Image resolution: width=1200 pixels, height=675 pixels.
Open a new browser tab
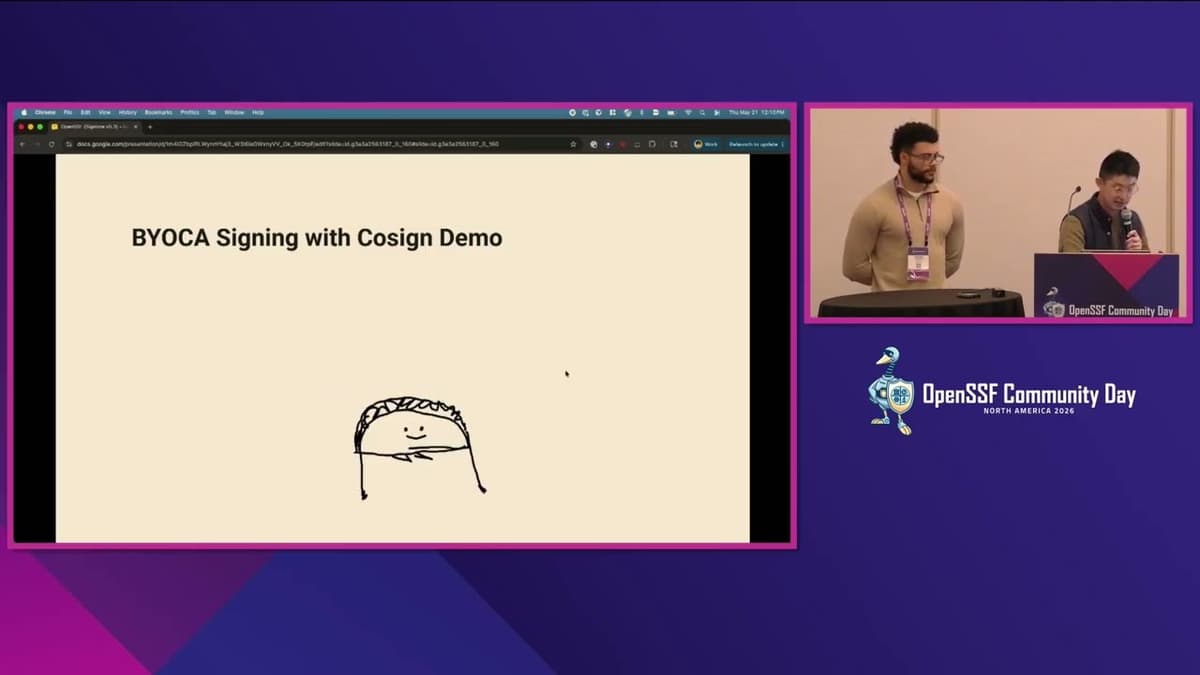click(x=150, y=127)
